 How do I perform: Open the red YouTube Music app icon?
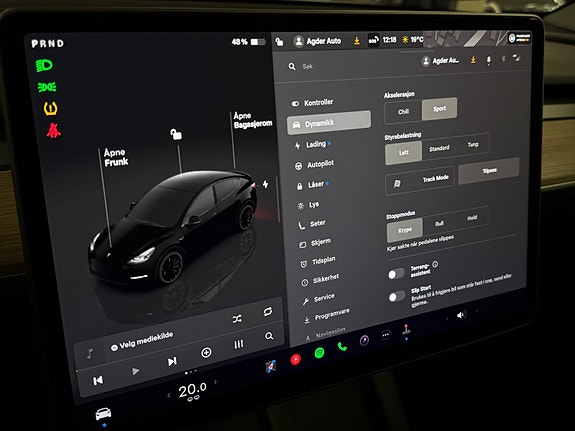coord(296,359)
